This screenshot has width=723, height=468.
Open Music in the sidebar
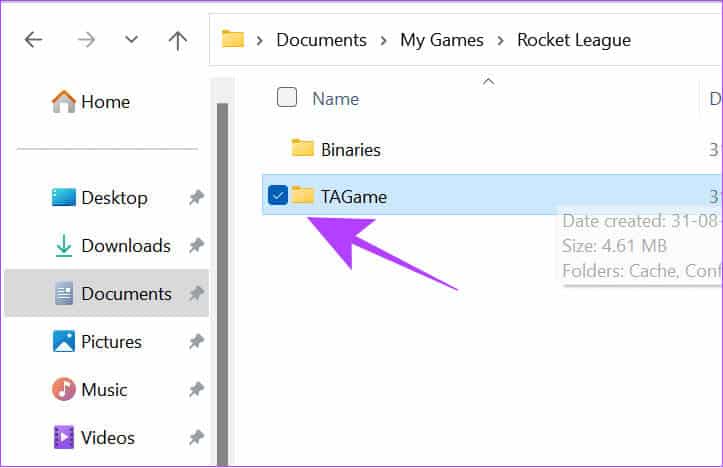(x=104, y=390)
